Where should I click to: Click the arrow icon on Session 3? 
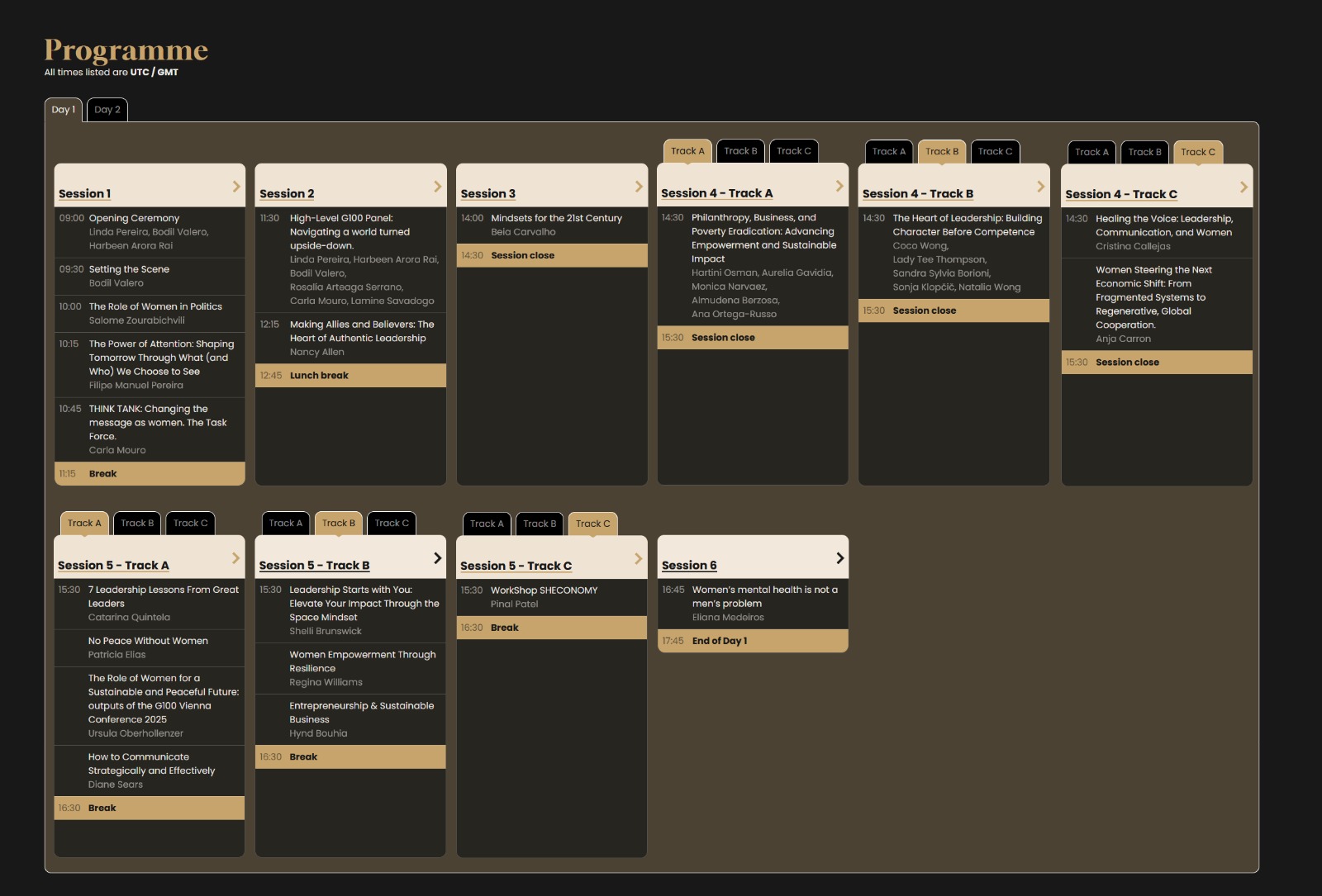pos(639,187)
